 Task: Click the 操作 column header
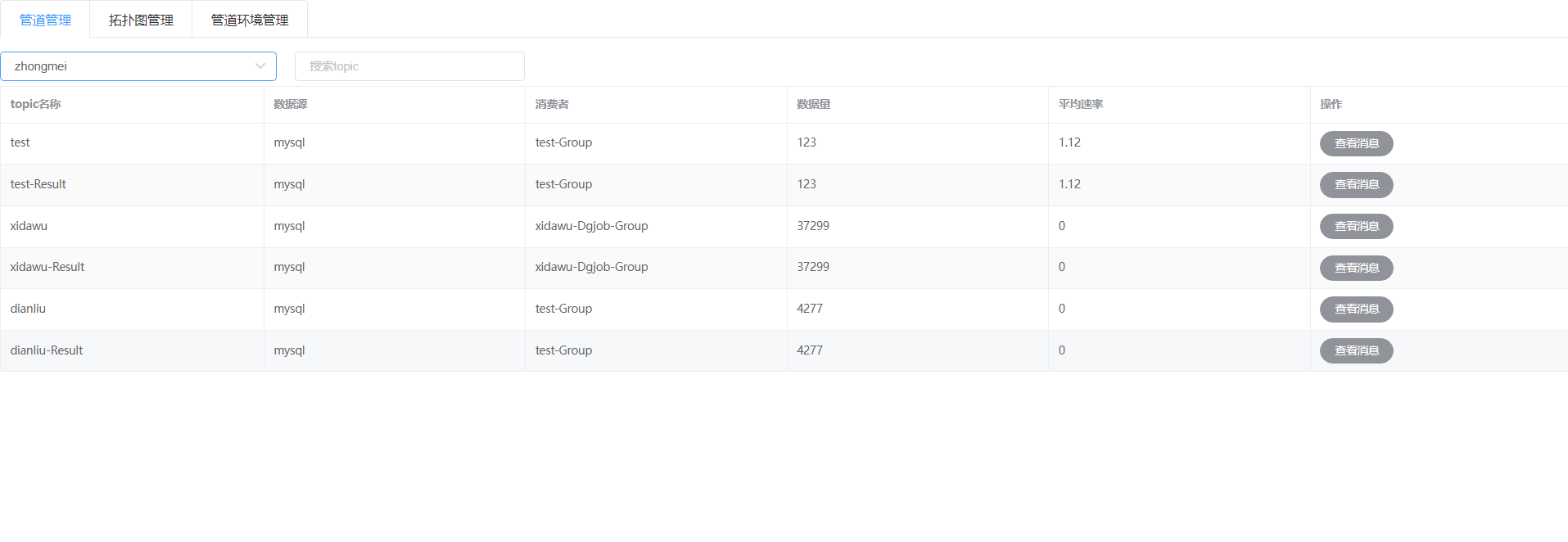pos(1331,104)
